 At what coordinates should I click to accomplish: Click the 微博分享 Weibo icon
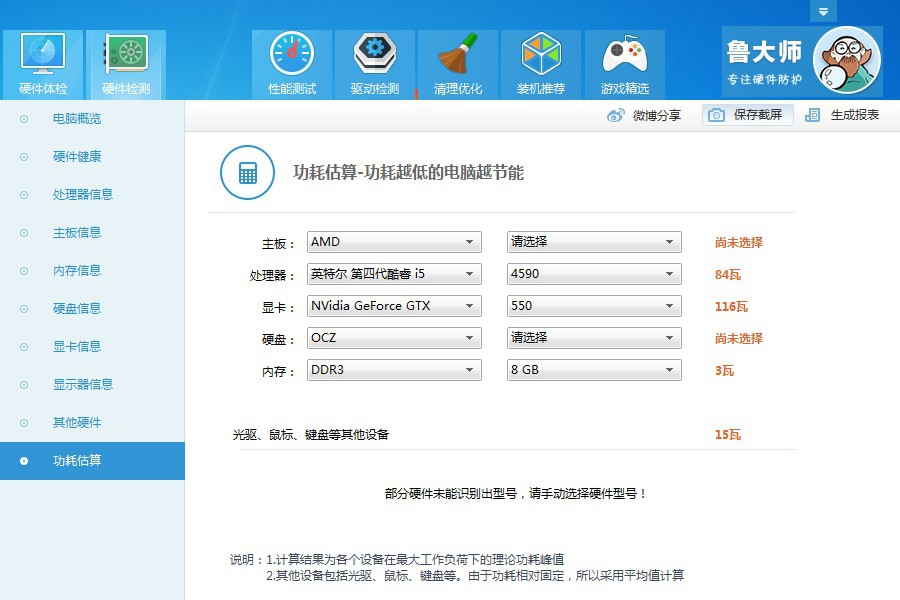coord(615,115)
